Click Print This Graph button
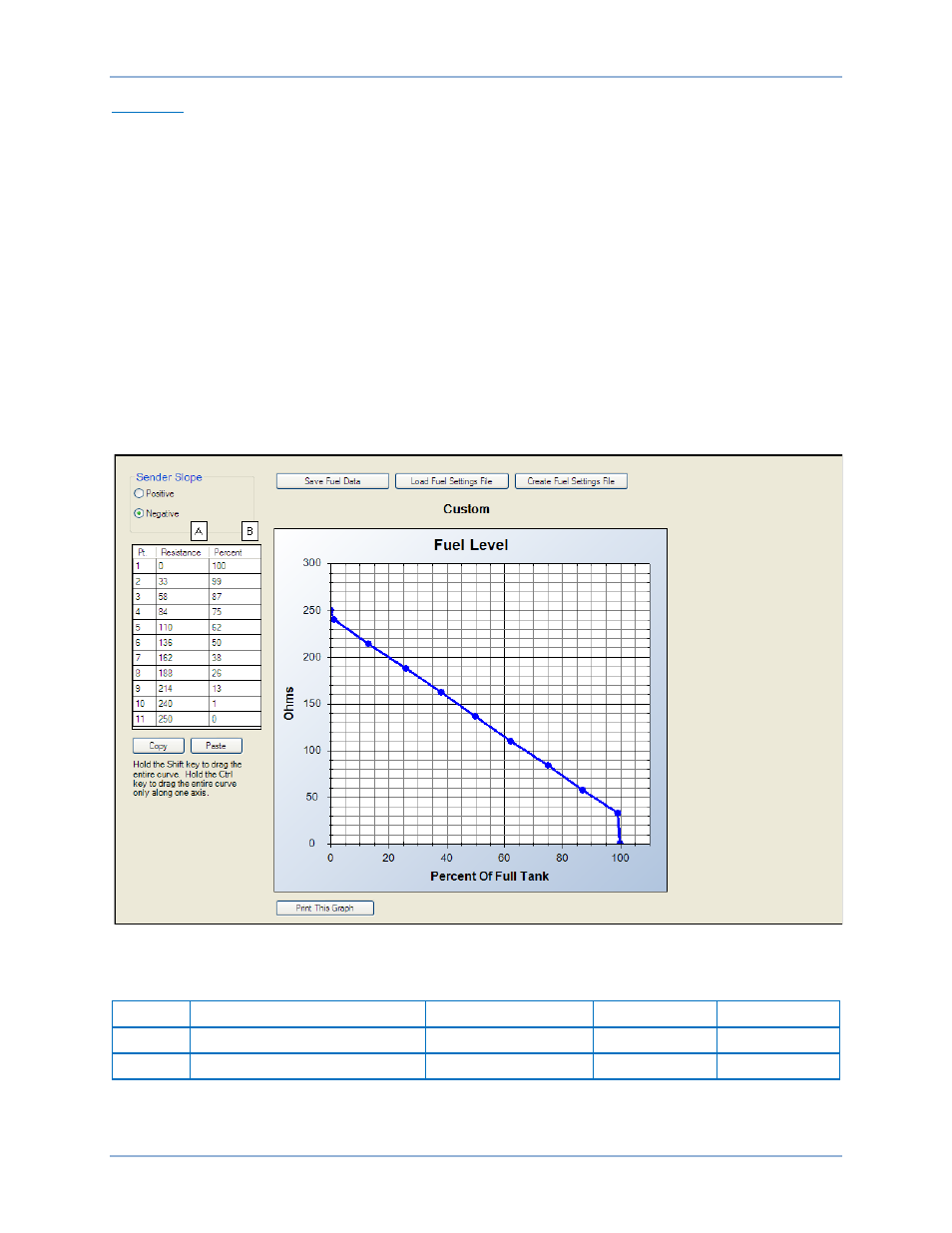This screenshot has width=952, height=1233. (x=324, y=909)
